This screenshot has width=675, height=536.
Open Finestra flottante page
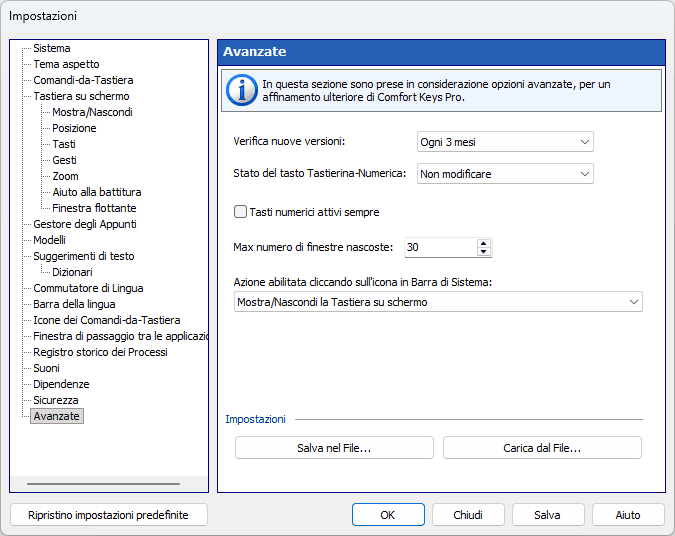click(94, 208)
